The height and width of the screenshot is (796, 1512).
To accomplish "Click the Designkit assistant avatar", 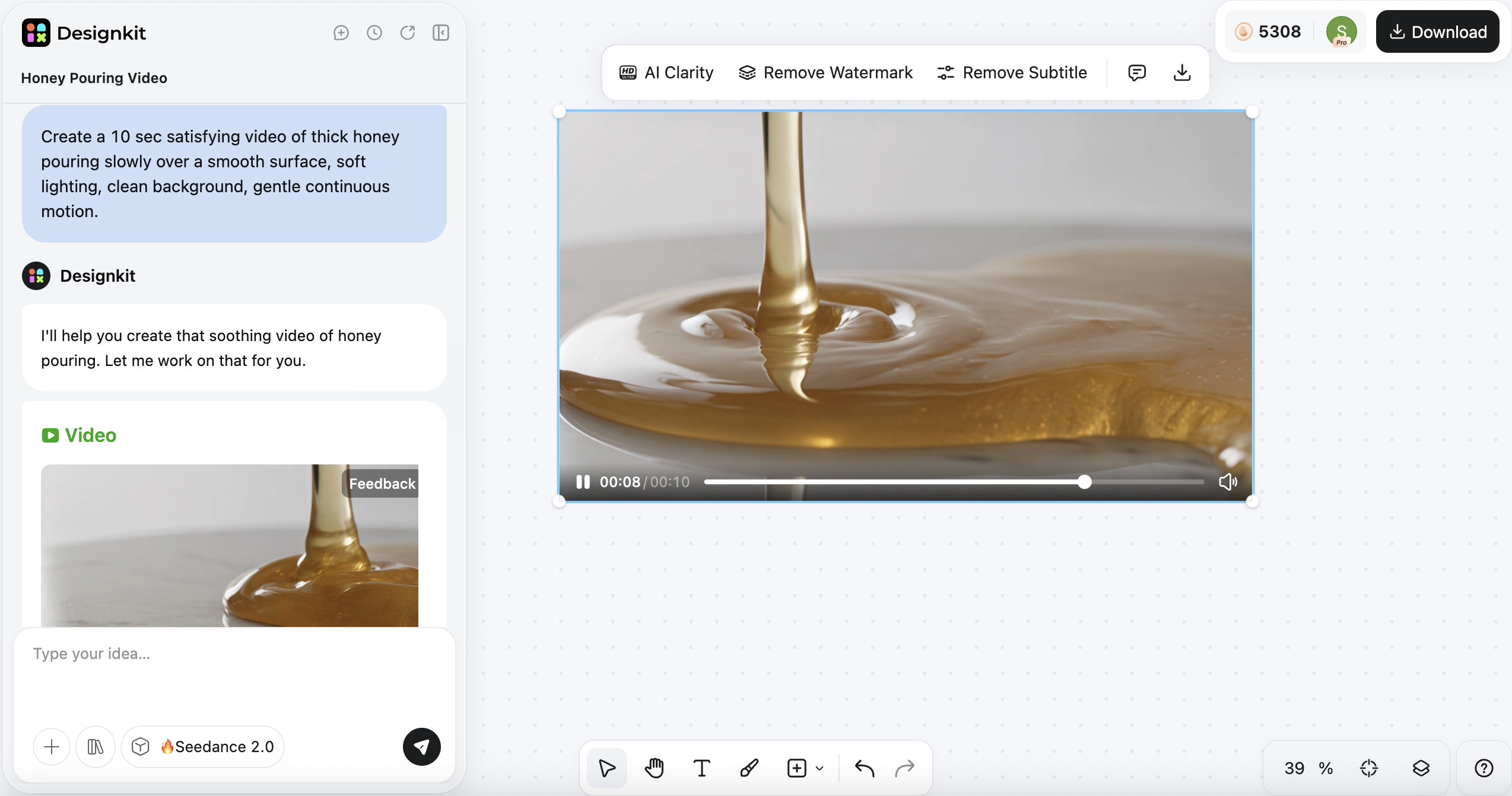I will point(36,276).
